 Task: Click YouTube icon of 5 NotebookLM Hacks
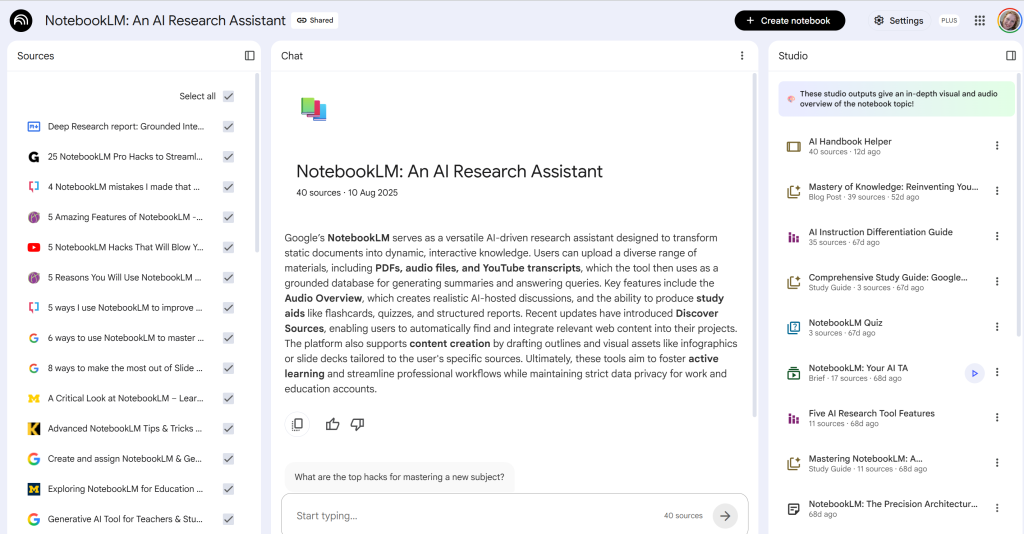coord(34,247)
